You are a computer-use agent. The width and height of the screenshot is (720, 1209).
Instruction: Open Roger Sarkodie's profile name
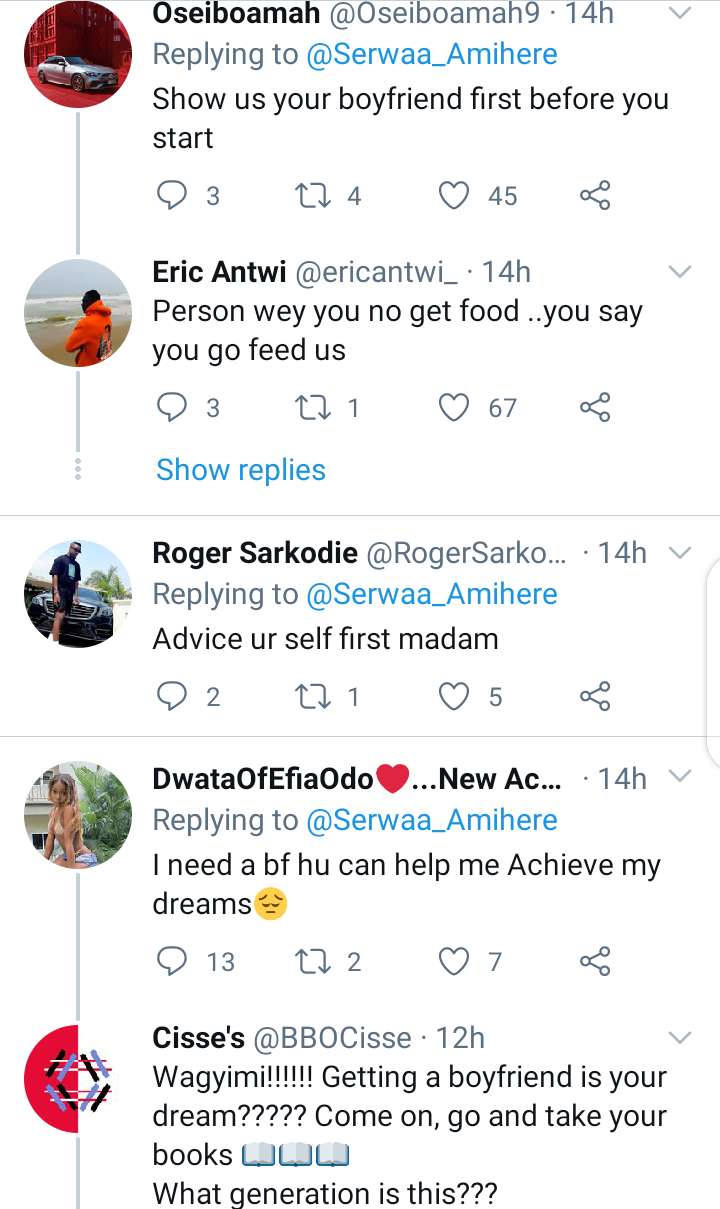[x=256, y=553]
